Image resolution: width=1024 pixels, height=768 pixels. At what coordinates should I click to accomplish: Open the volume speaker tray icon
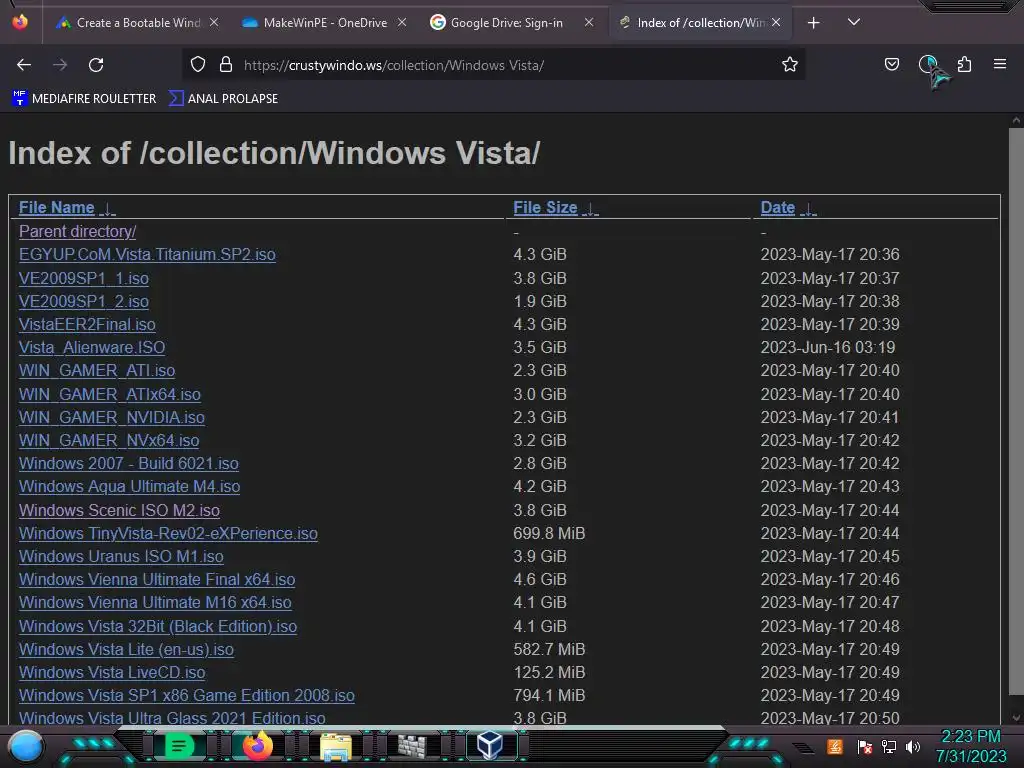pos(912,746)
